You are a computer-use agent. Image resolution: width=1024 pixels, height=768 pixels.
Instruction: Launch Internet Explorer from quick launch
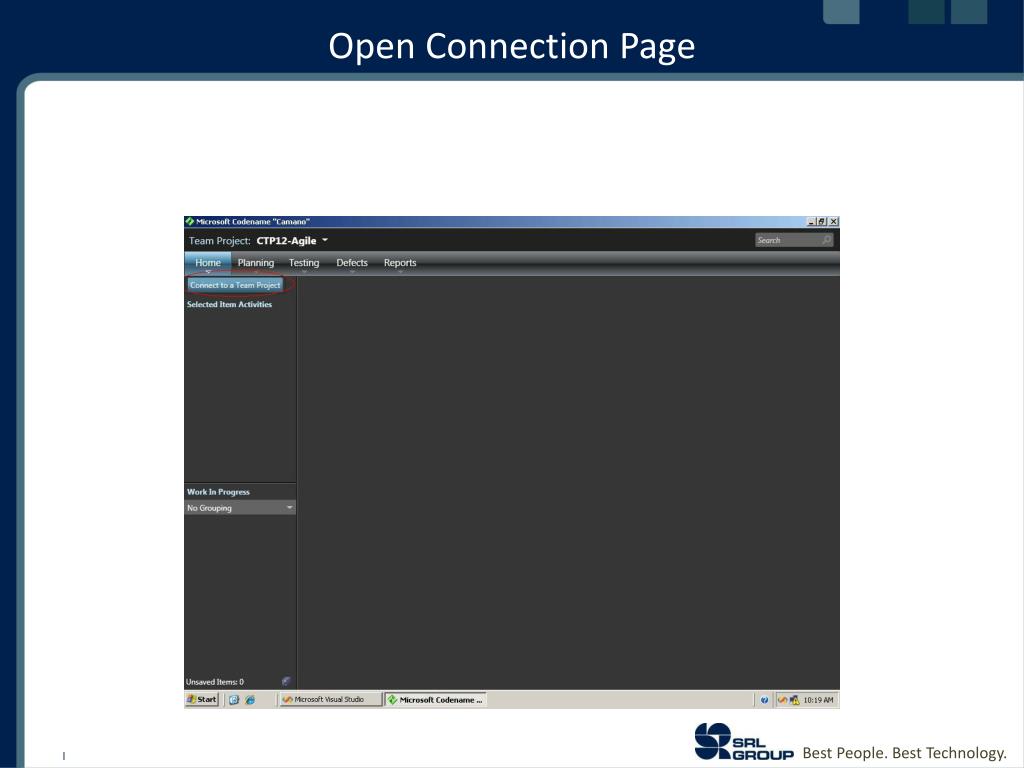(250, 699)
